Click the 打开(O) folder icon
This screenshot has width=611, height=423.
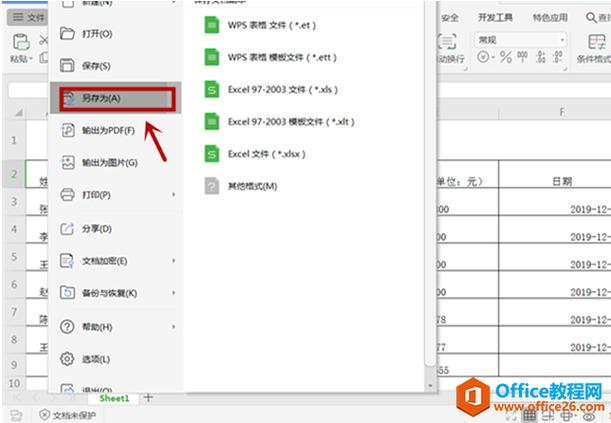67,33
